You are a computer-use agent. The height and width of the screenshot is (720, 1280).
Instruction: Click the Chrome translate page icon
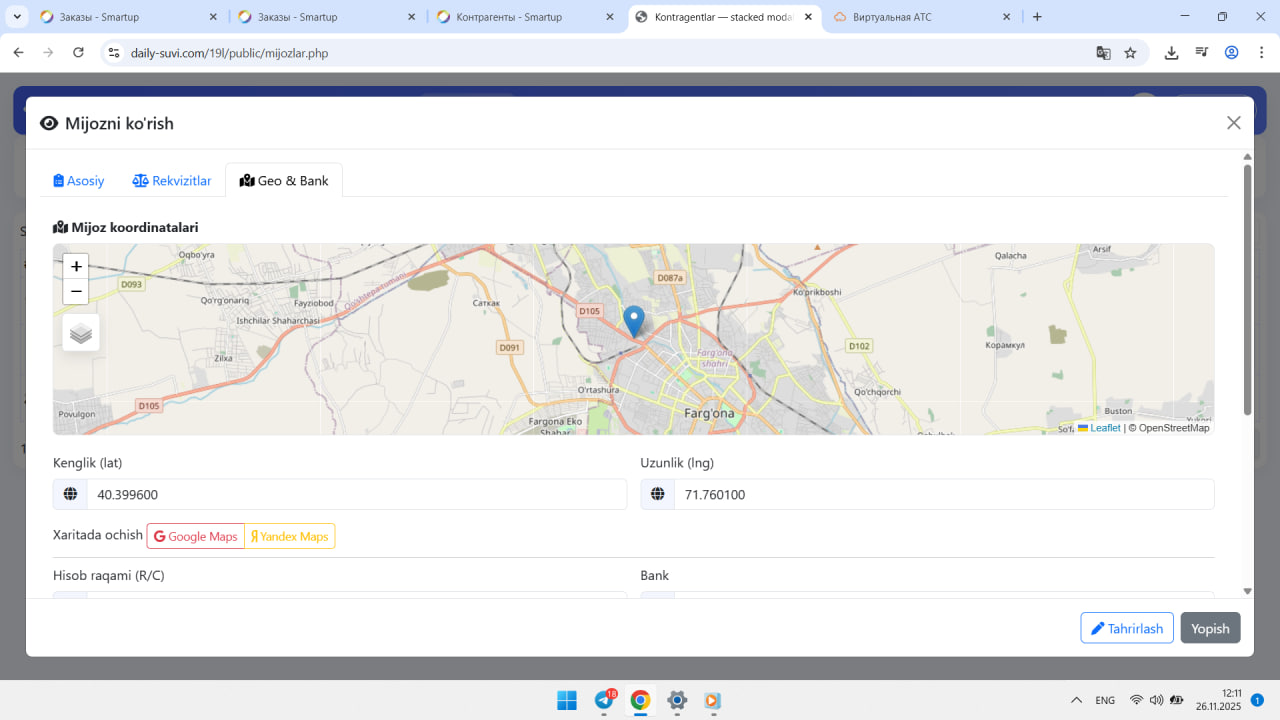1103,53
